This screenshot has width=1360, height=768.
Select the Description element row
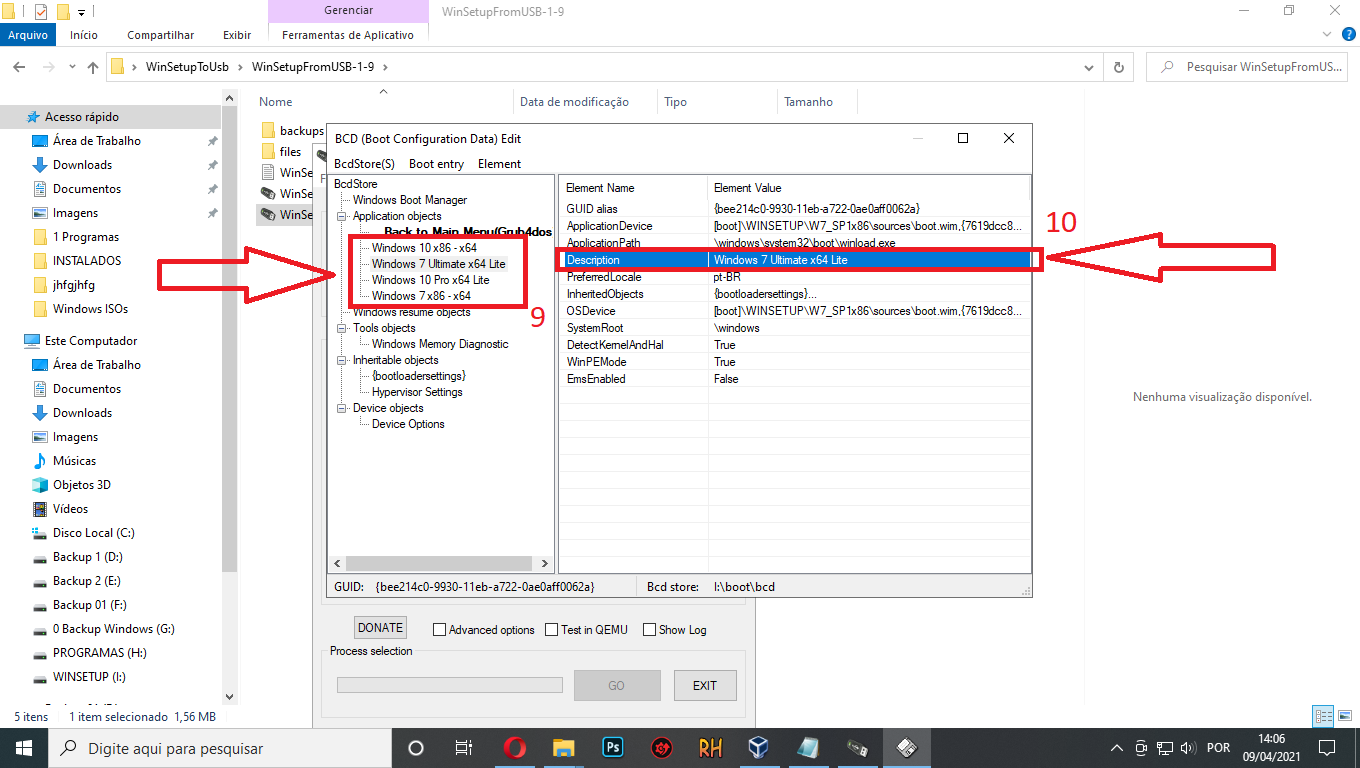point(795,260)
